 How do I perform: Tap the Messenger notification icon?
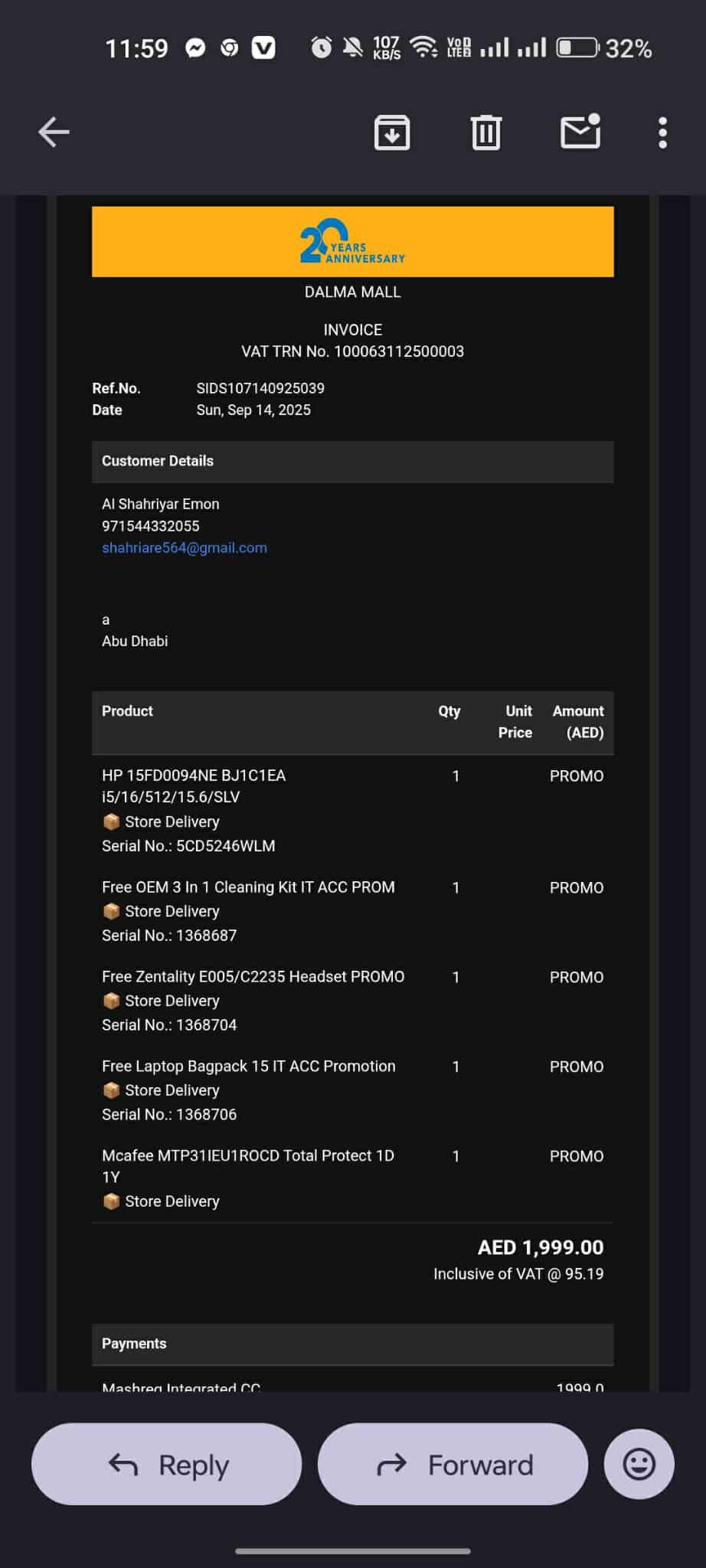click(195, 48)
